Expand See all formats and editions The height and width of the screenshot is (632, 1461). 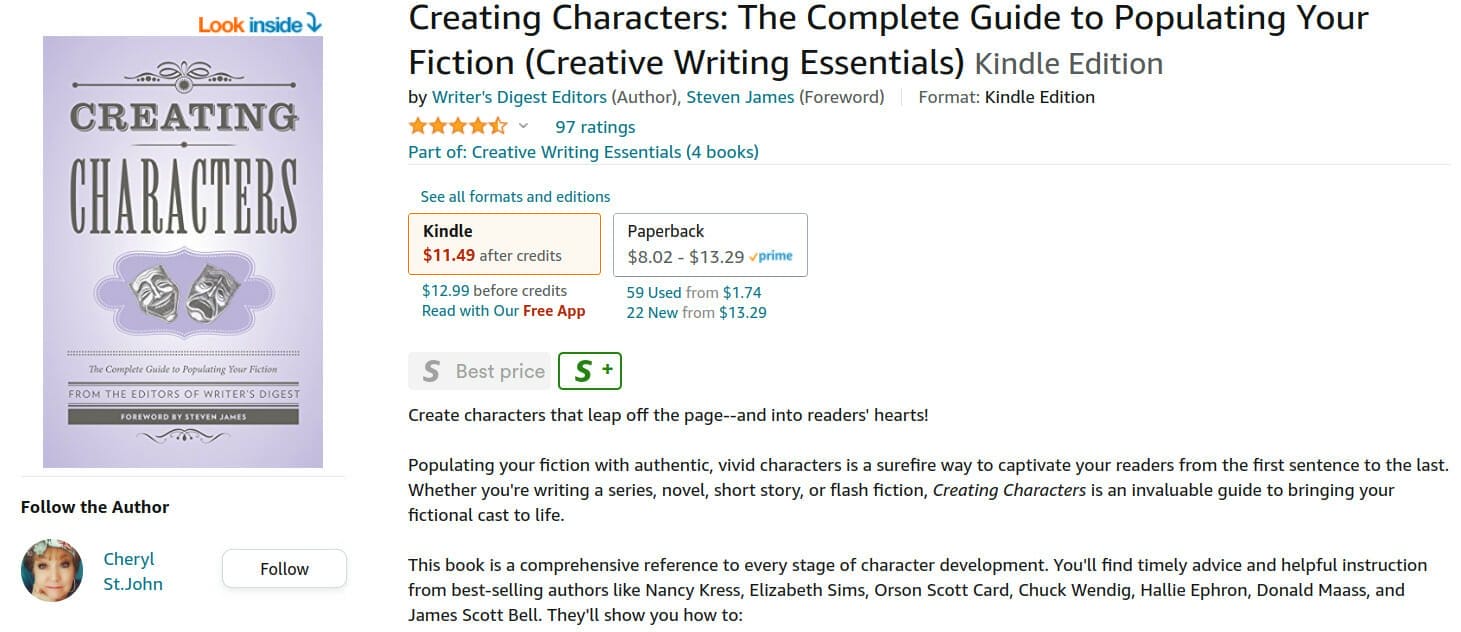point(515,197)
